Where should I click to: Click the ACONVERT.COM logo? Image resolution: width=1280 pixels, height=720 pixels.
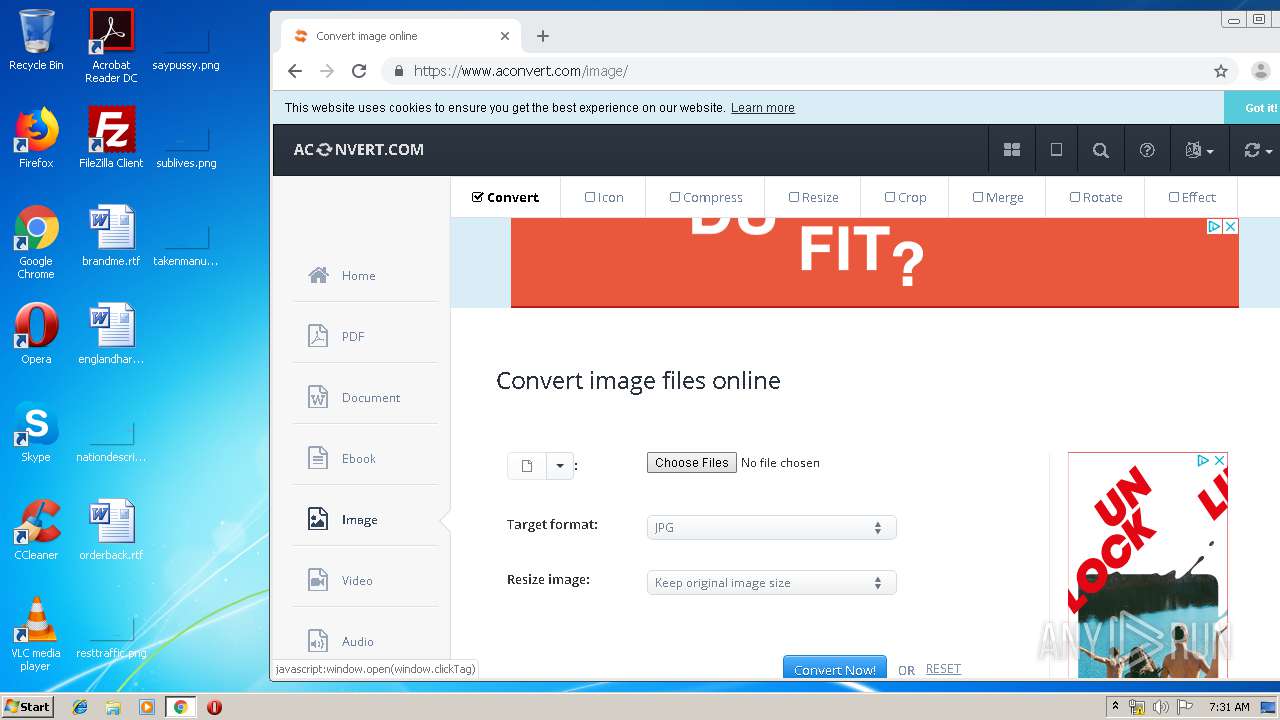pyautogui.click(x=358, y=150)
